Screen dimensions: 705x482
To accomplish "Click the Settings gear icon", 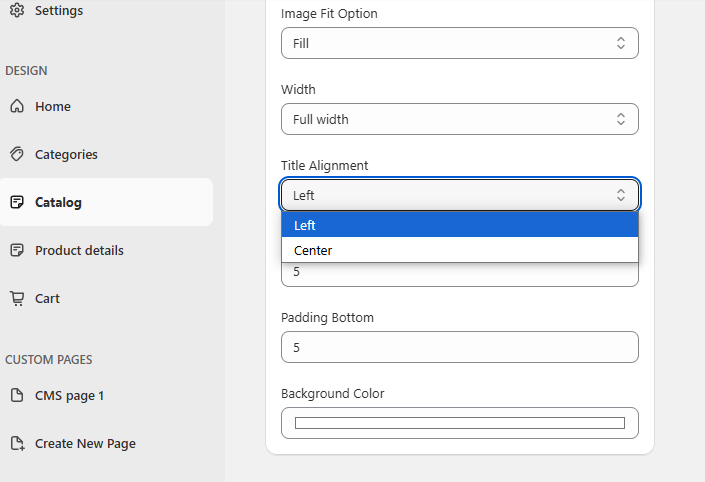I will point(17,10).
